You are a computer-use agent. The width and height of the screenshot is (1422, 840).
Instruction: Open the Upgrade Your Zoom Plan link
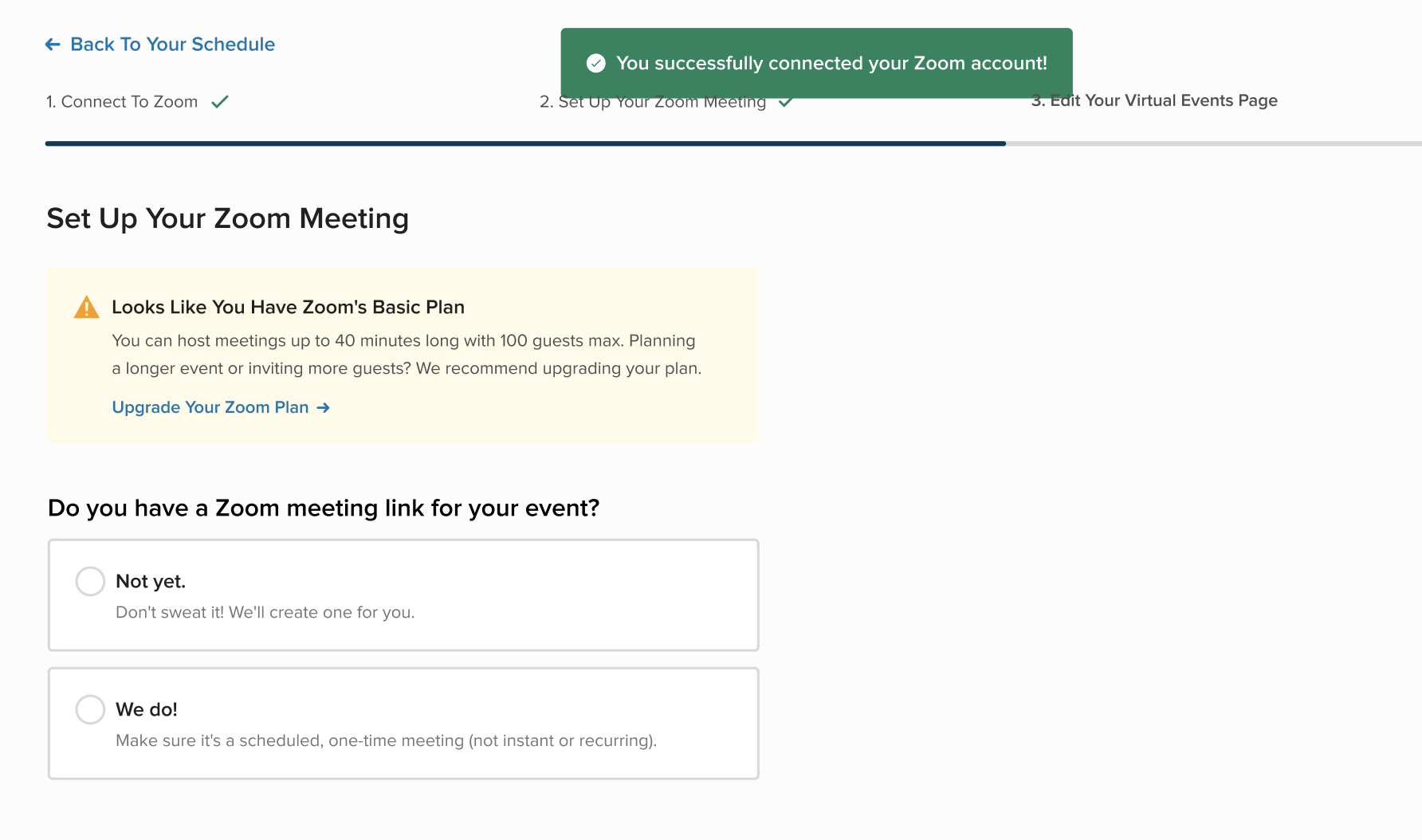pos(210,407)
